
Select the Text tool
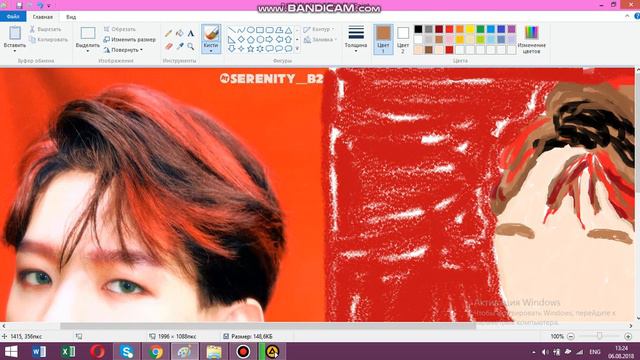coord(191,33)
